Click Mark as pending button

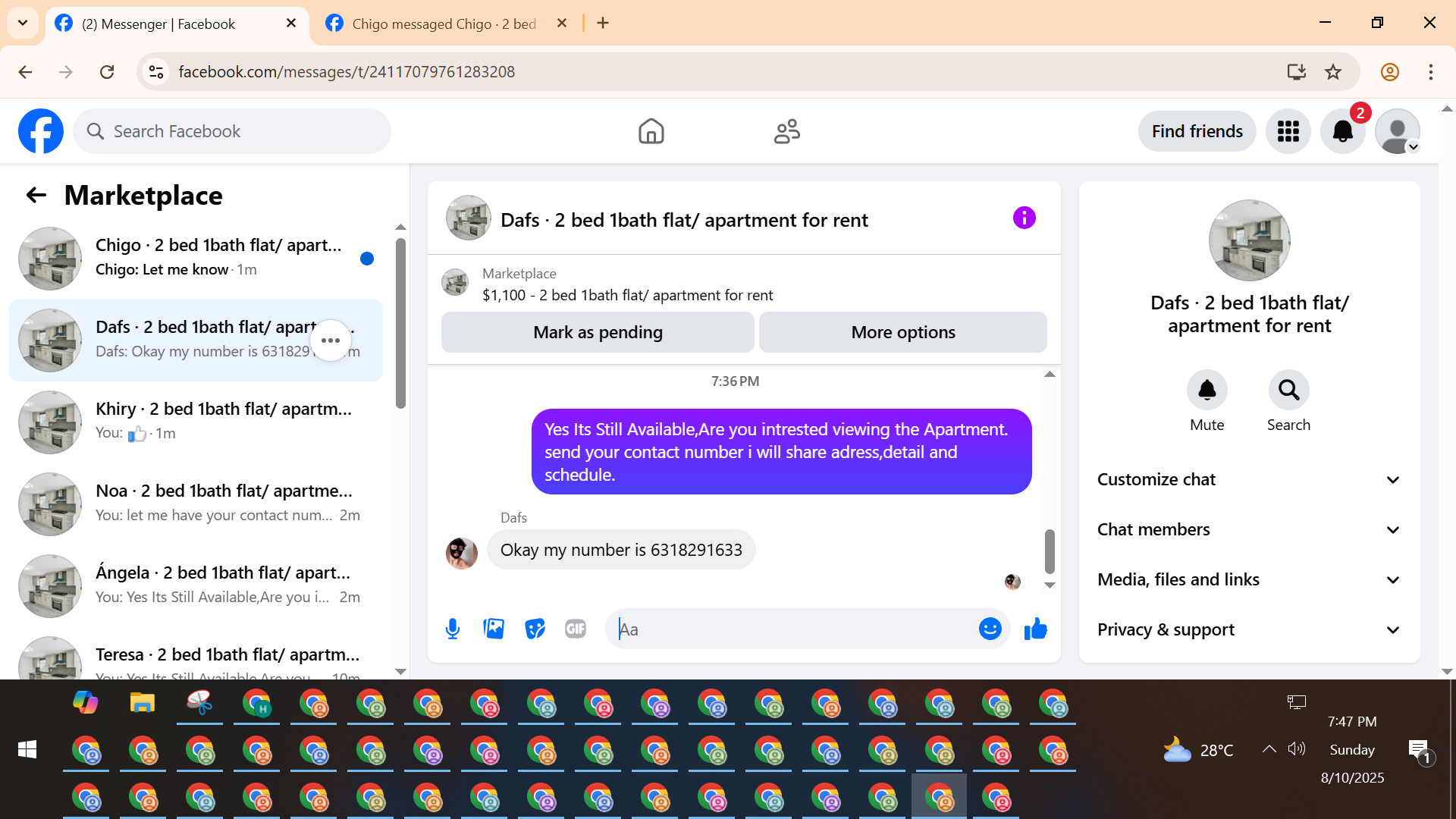point(598,332)
